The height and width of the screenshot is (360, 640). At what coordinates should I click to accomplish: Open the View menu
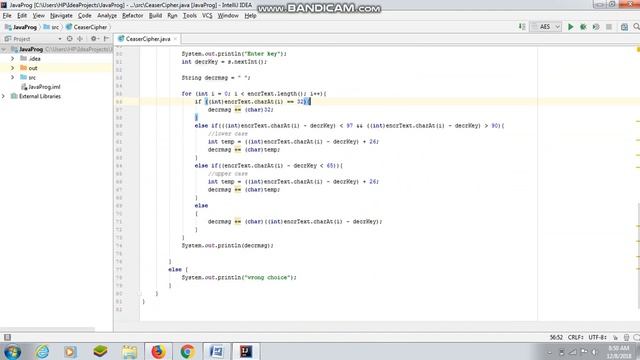click(x=38, y=16)
